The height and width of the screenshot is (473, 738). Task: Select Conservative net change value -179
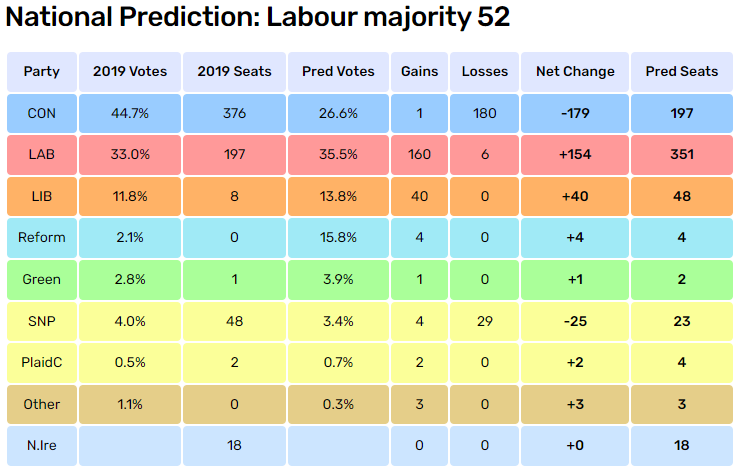click(575, 114)
